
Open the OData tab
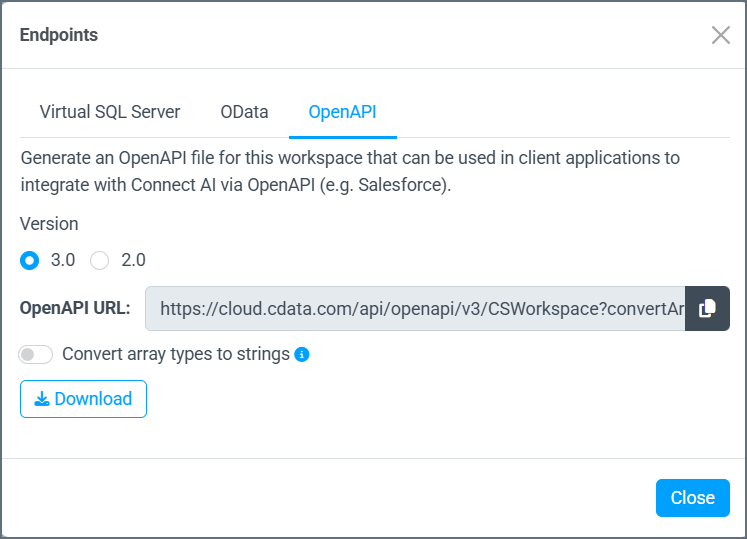(x=244, y=112)
